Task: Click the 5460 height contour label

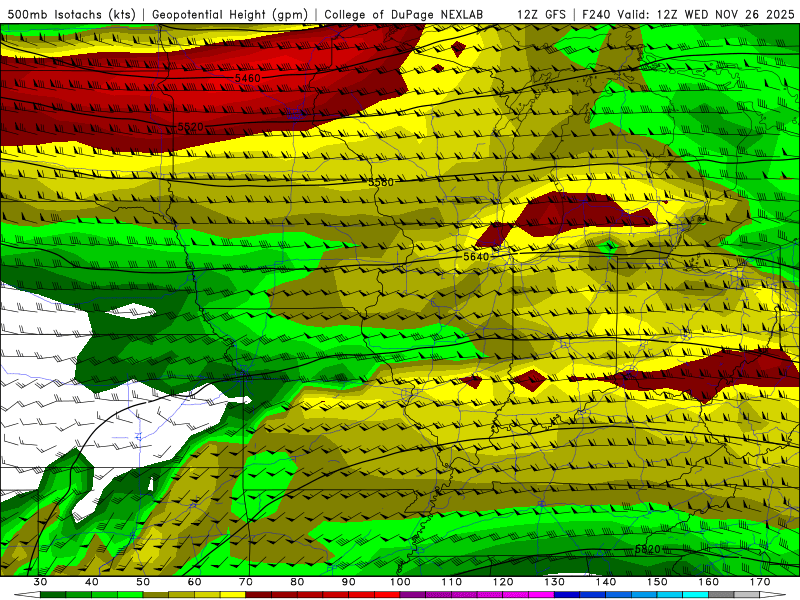Action: pos(247,78)
